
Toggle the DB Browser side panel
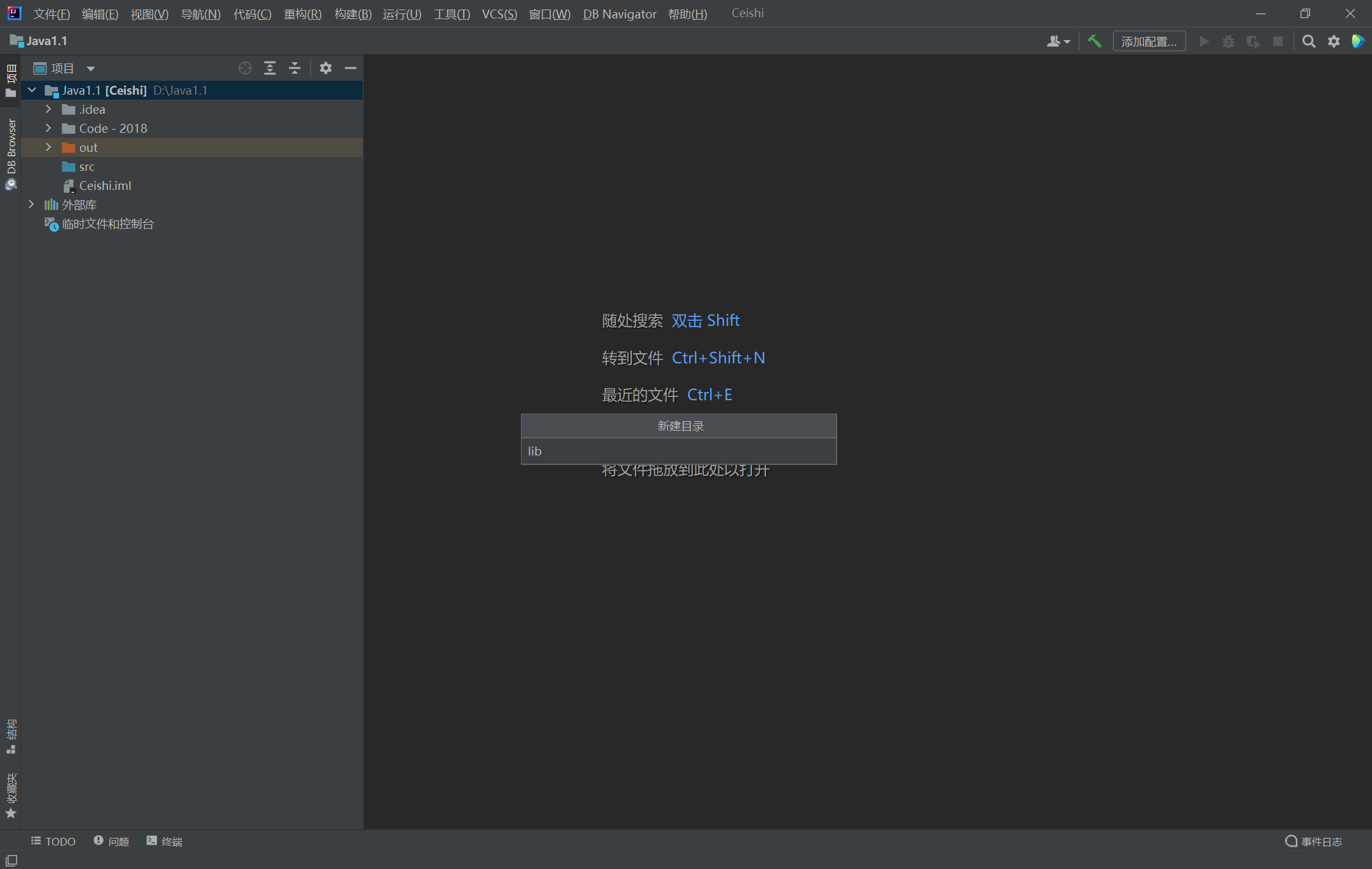(11, 154)
